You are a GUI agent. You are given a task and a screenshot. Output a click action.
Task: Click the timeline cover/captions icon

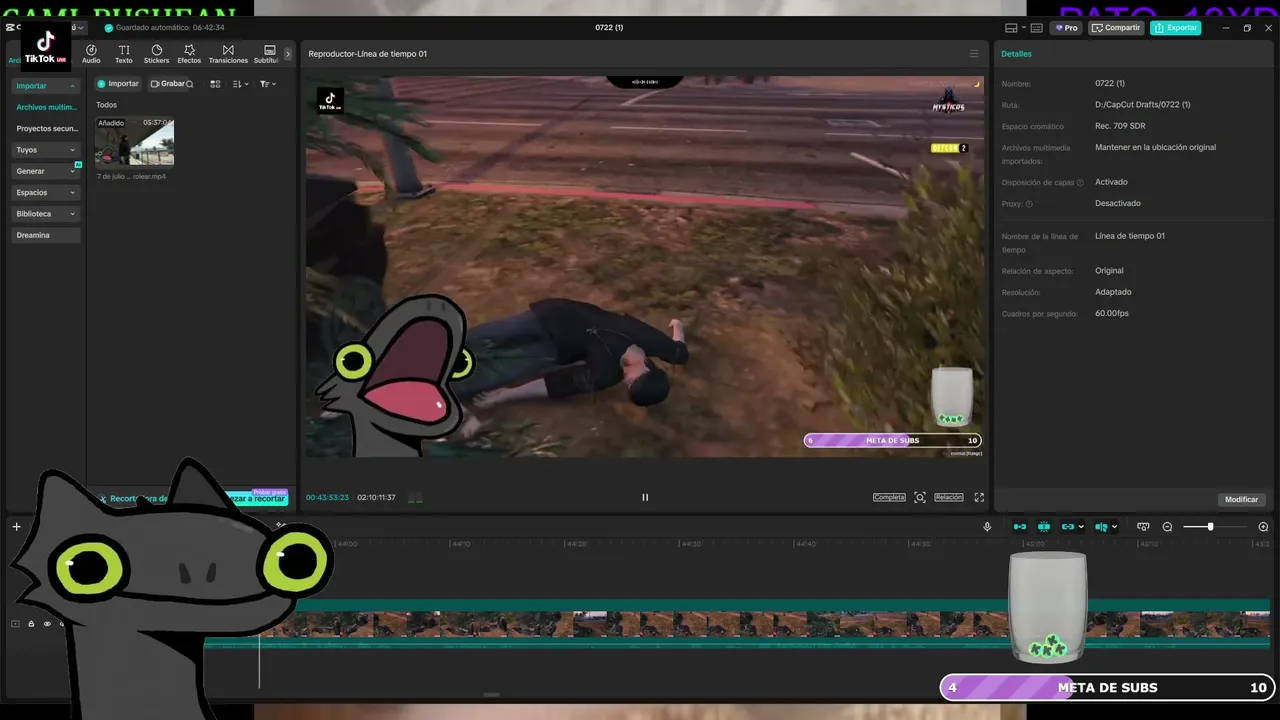[x=1144, y=527]
